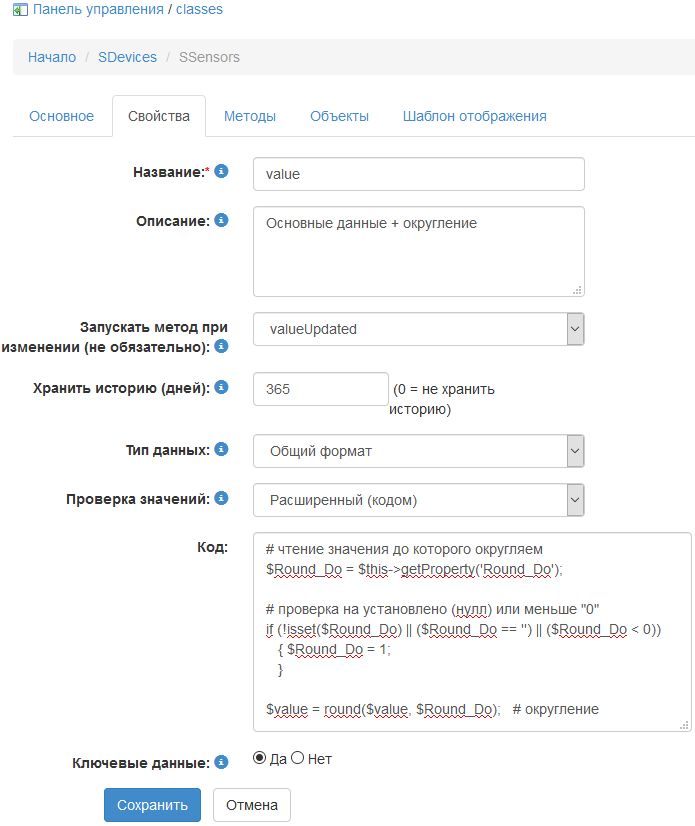Switch to the Методы tab
695x826 pixels.
click(250, 116)
